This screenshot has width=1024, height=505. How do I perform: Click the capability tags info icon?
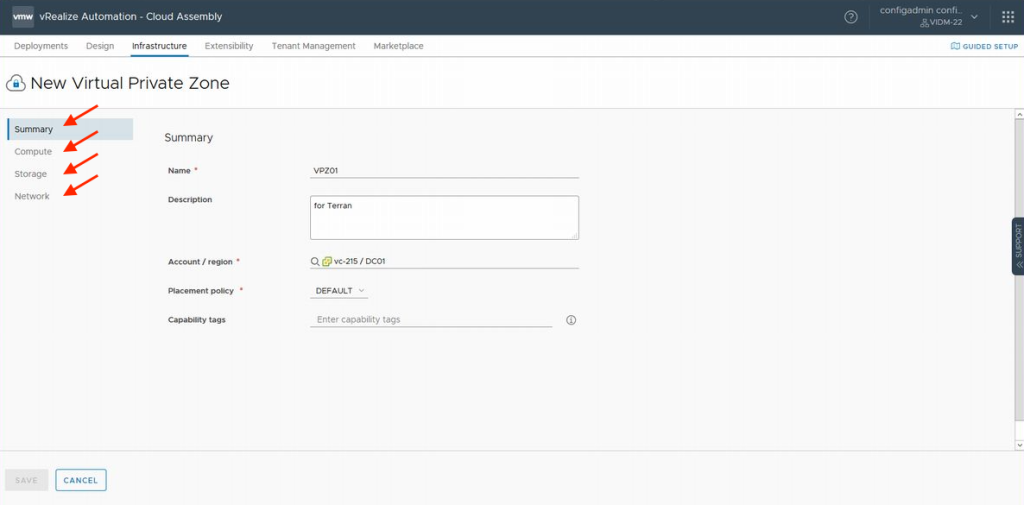pyautogui.click(x=571, y=320)
